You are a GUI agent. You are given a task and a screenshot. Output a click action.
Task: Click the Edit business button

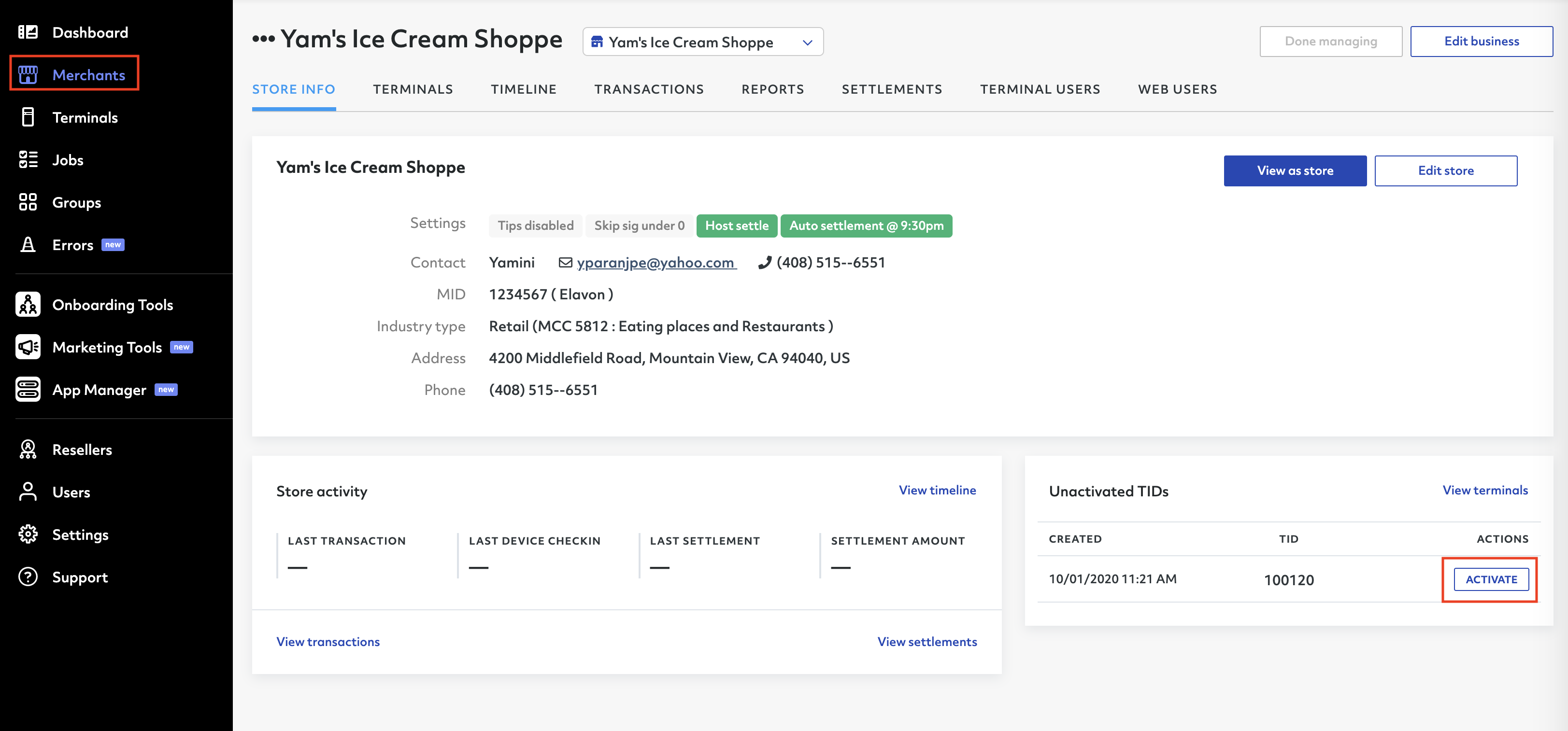pos(1481,42)
